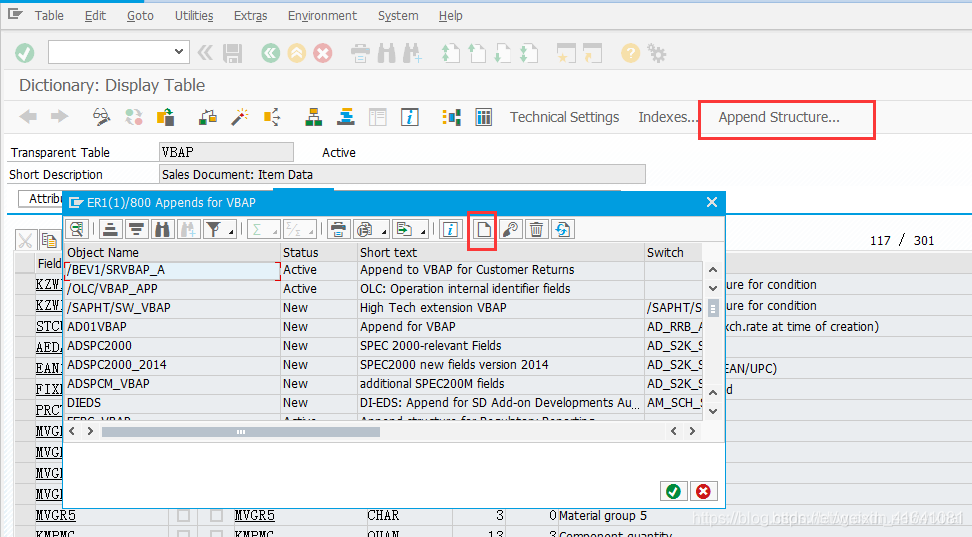Open the Export dropdown in Appends dialog

410,229
